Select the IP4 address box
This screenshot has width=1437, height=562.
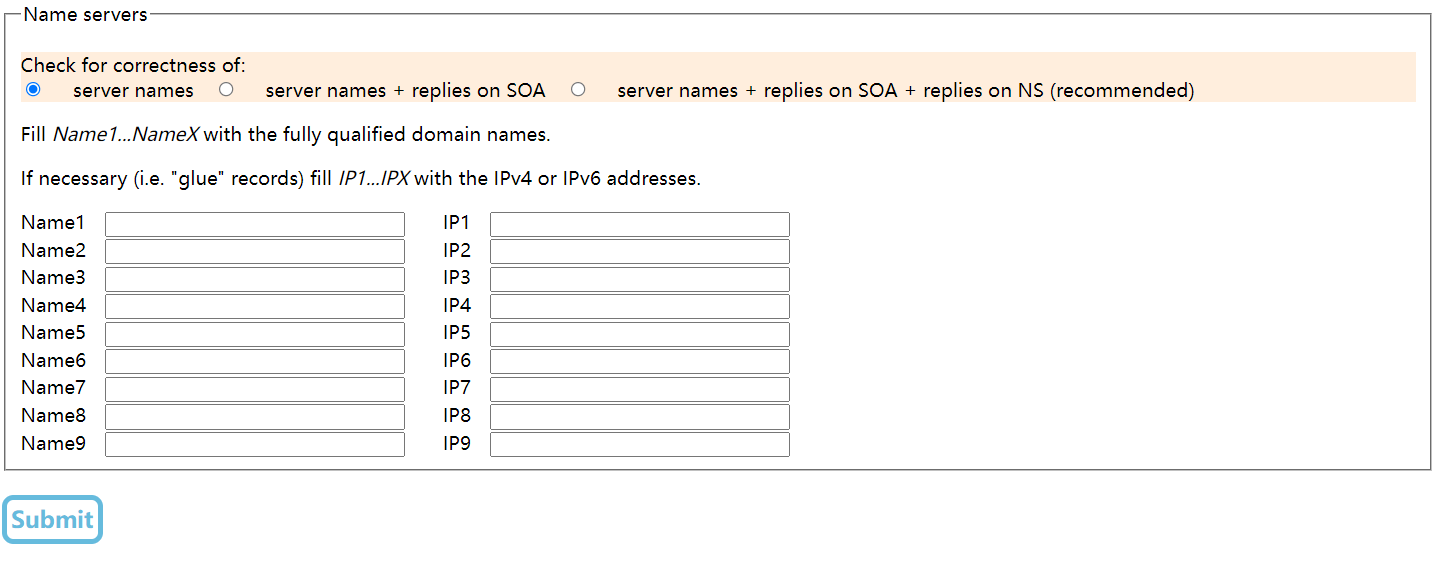[640, 306]
